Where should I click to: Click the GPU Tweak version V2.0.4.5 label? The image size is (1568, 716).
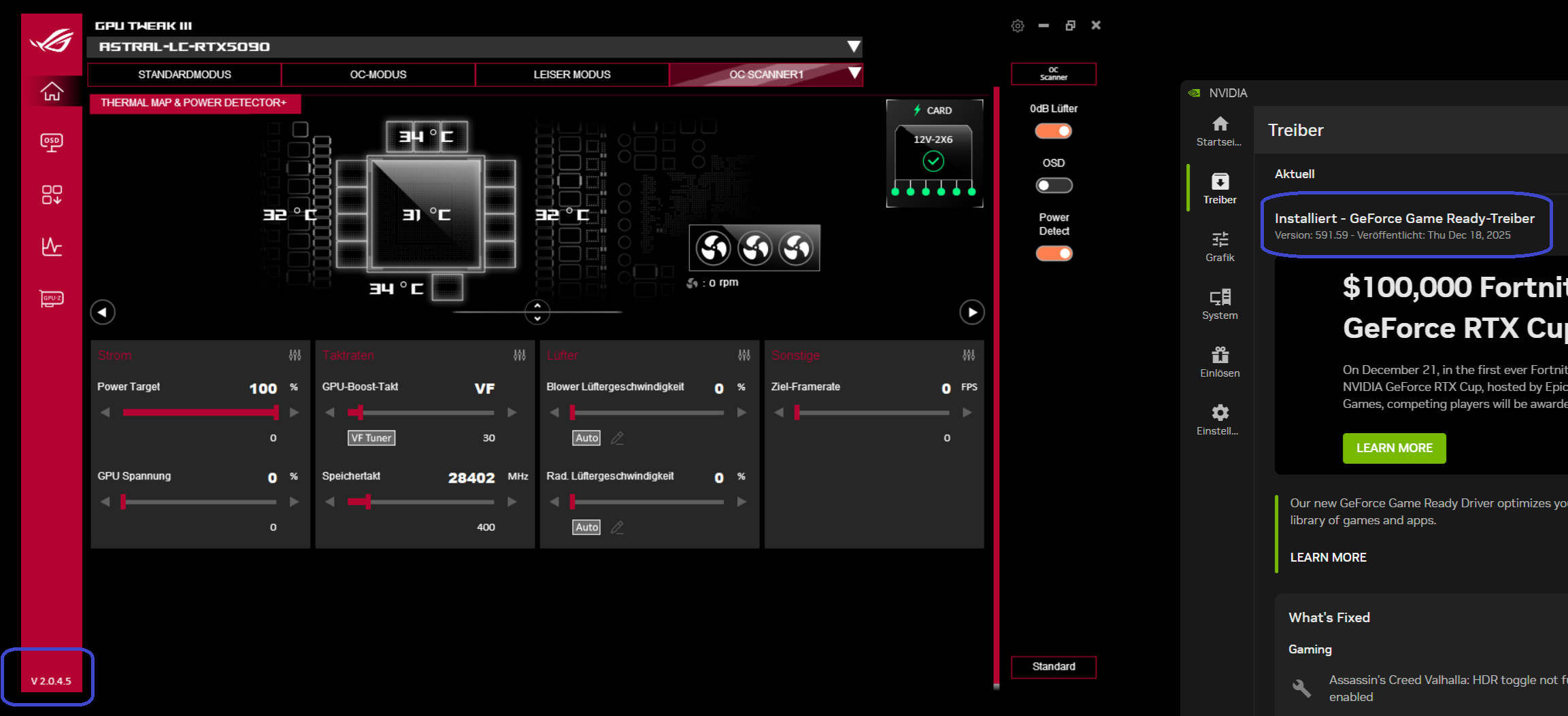(x=51, y=681)
